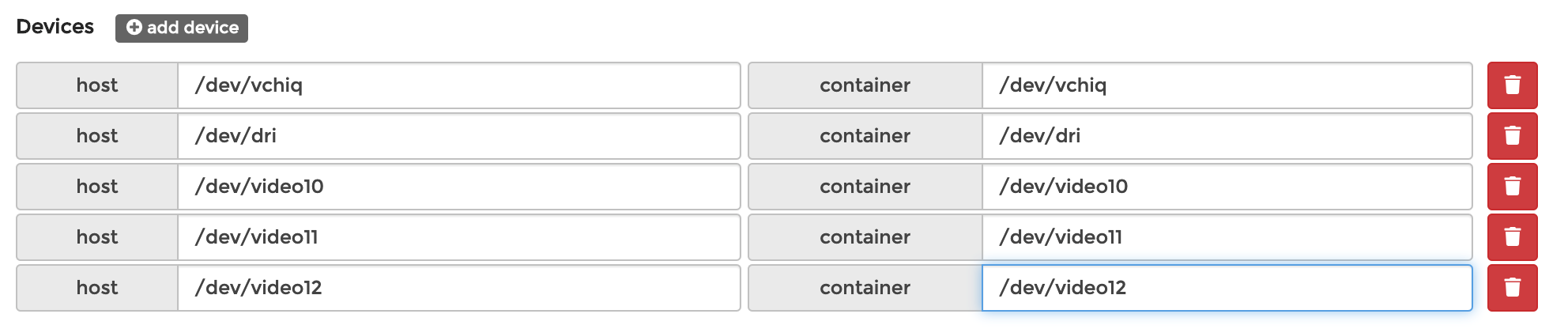Viewport: 1568px width, 329px height.
Task: Delete the /dev/vchiq device row
Action: click(x=1512, y=85)
